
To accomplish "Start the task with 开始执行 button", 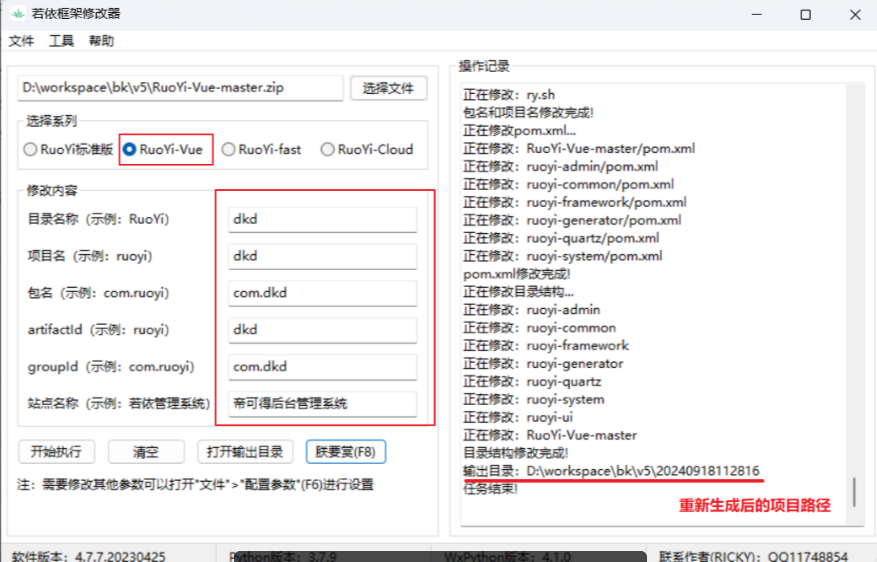I will pos(56,452).
